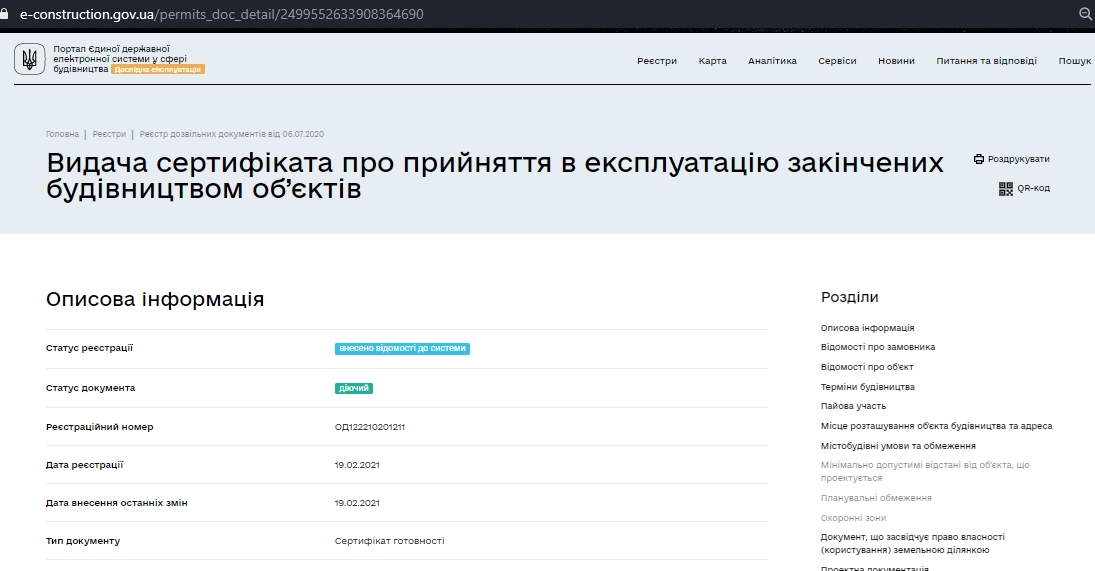Jump to Пайова участь section

point(853,406)
